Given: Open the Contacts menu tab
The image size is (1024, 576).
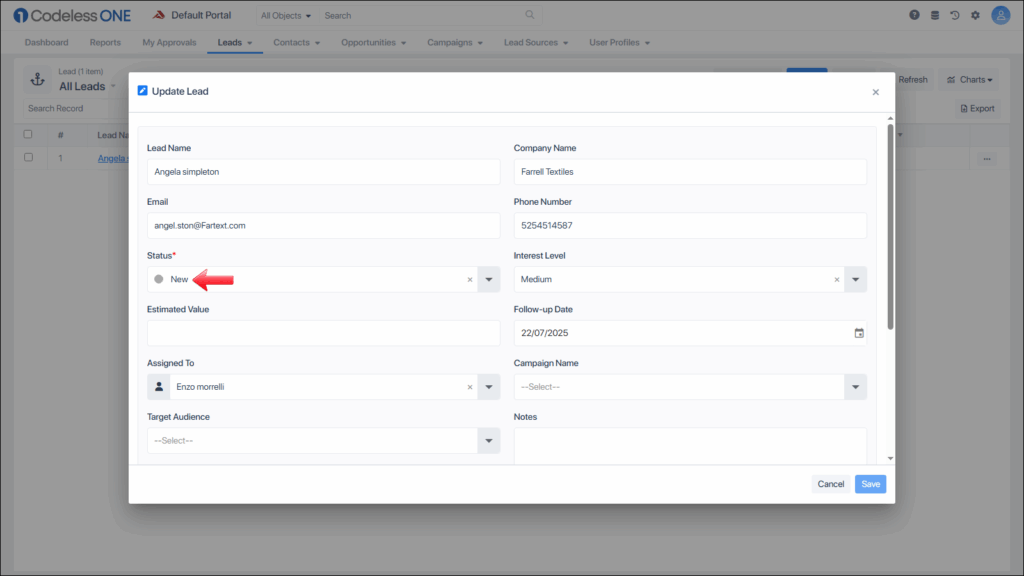Looking at the screenshot, I should coord(296,43).
